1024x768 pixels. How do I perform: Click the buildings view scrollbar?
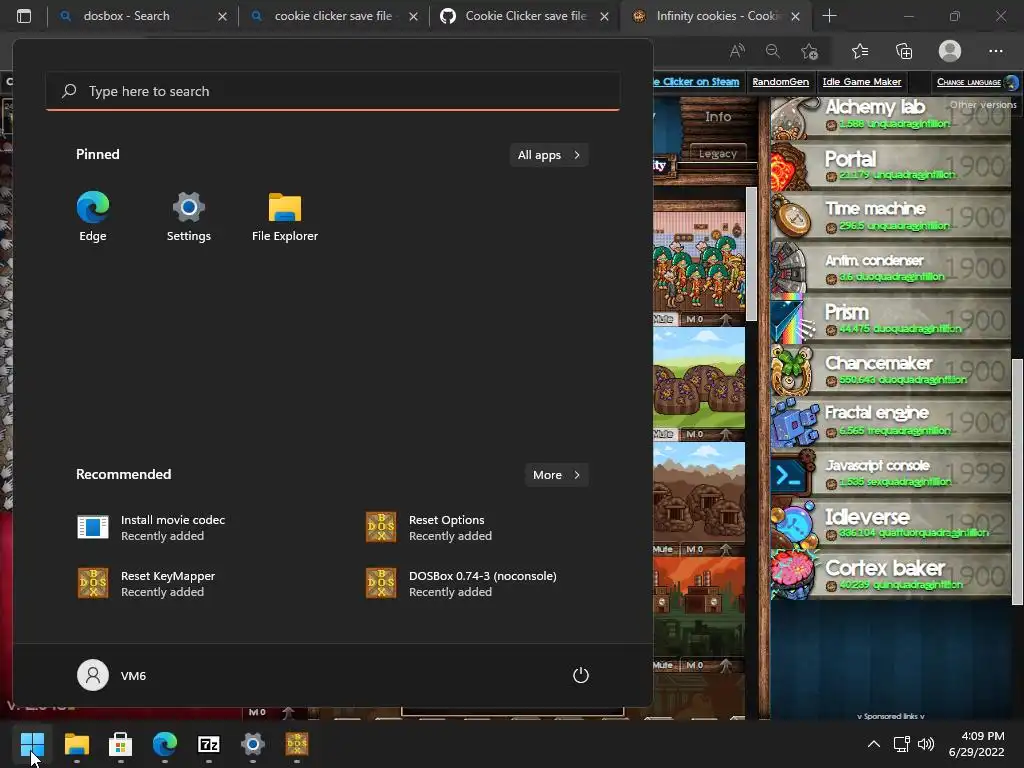point(751,253)
